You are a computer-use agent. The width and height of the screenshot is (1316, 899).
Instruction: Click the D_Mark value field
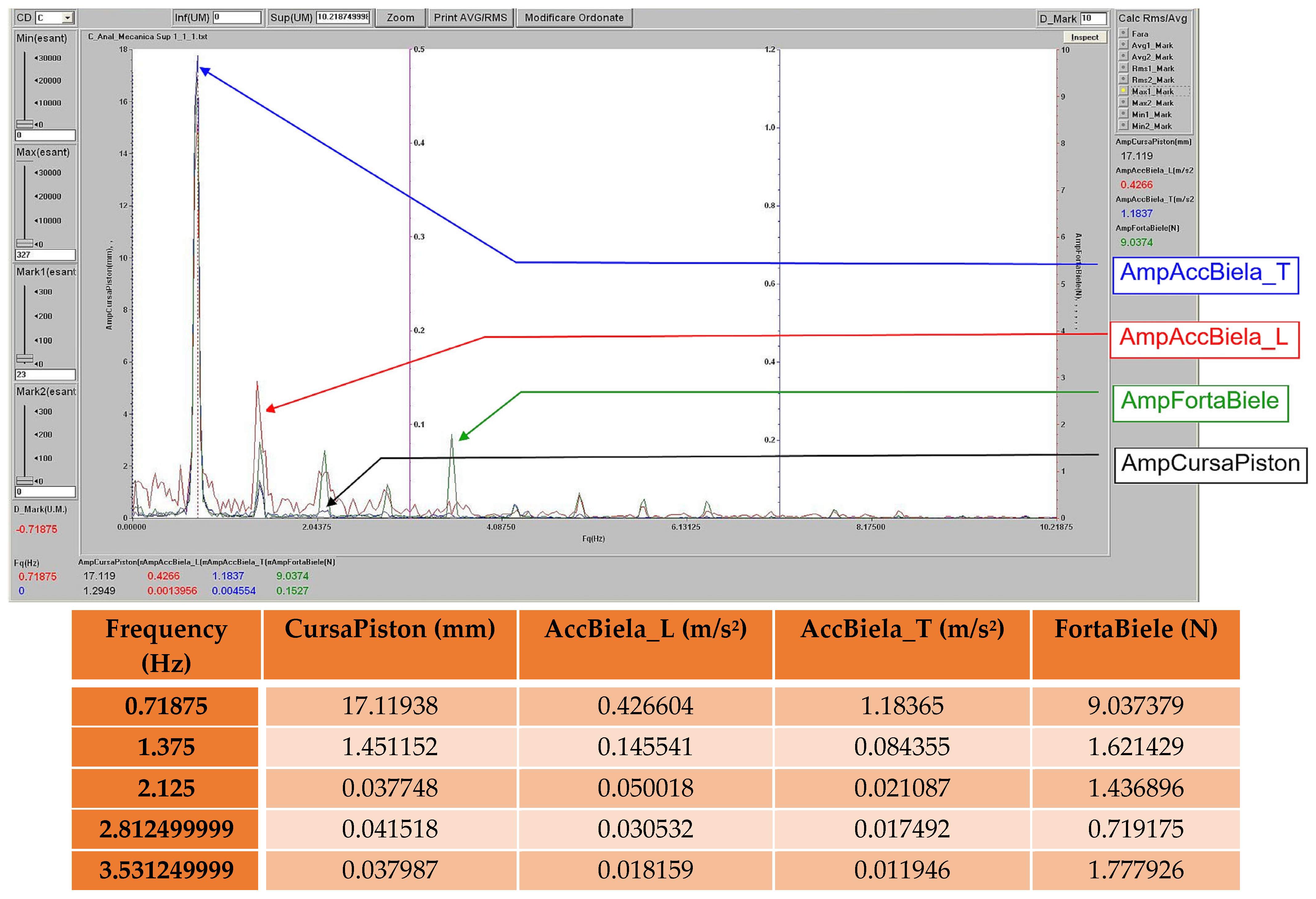[1093, 19]
